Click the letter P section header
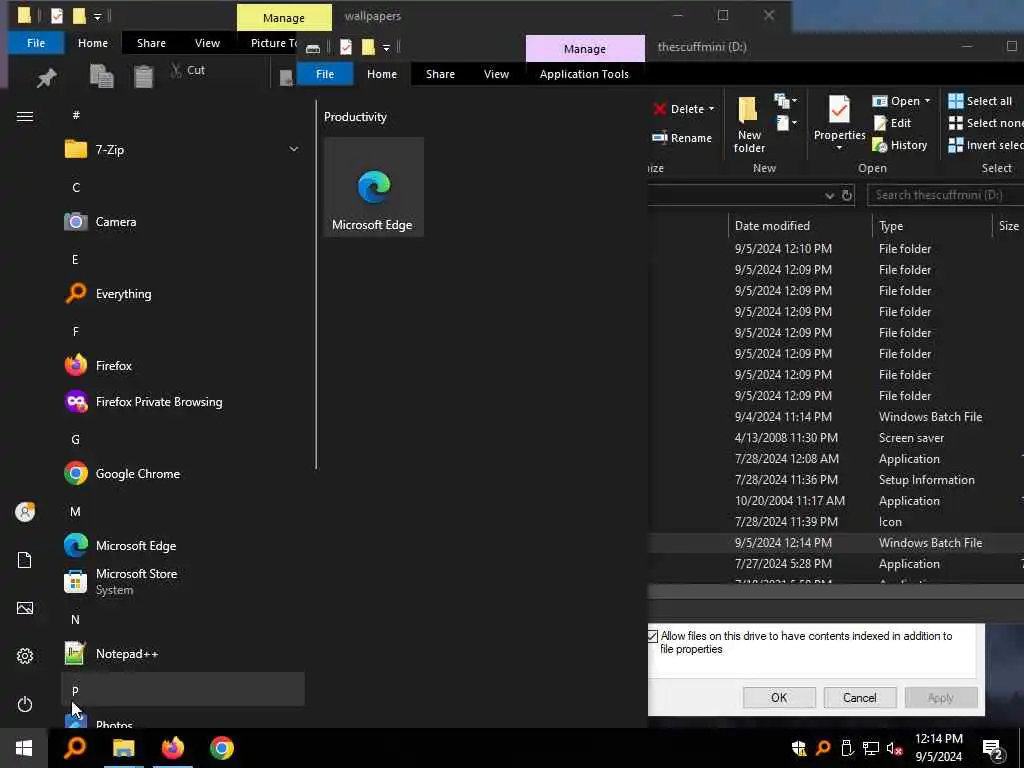This screenshot has width=1024, height=768. (x=182, y=690)
